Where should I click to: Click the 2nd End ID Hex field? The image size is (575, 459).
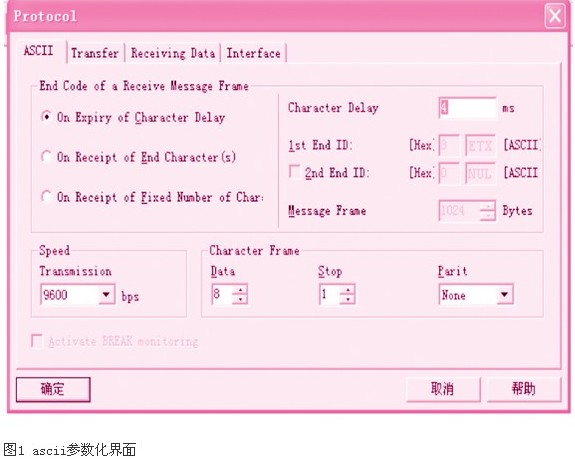pyautogui.click(x=448, y=173)
